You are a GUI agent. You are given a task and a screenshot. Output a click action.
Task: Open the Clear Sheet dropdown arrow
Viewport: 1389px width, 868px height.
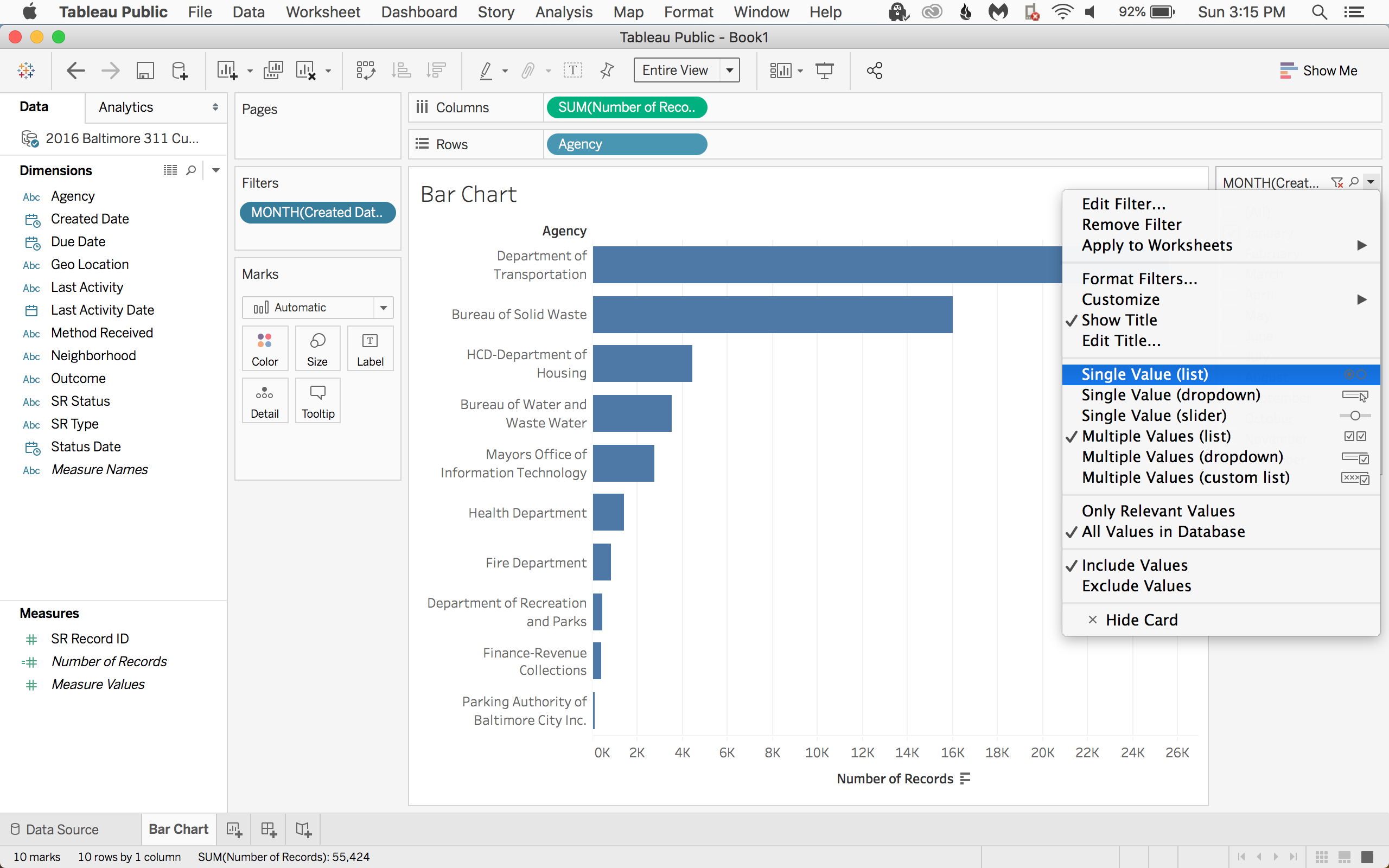pos(328,71)
